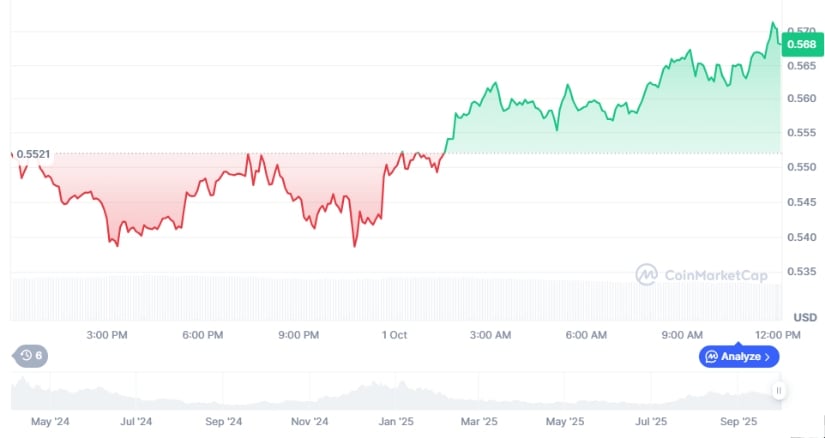Click the CoinMarketCap watermark logo
Screen dimensions: 825x438
coord(647,273)
